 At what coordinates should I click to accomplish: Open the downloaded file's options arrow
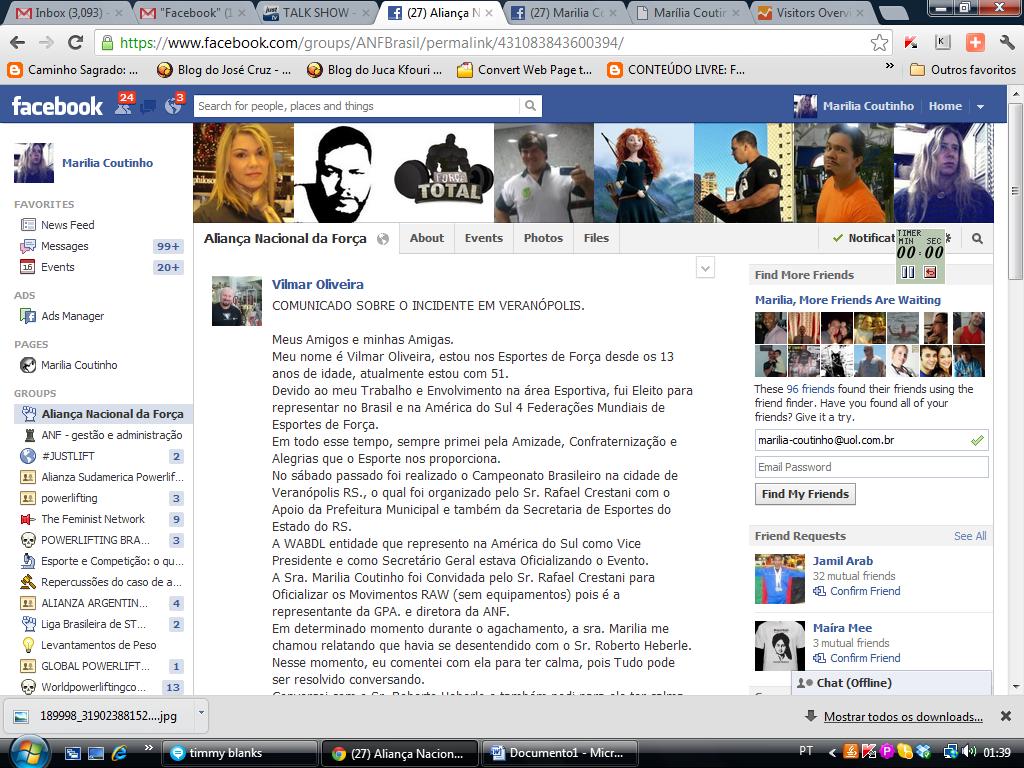click(201, 713)
